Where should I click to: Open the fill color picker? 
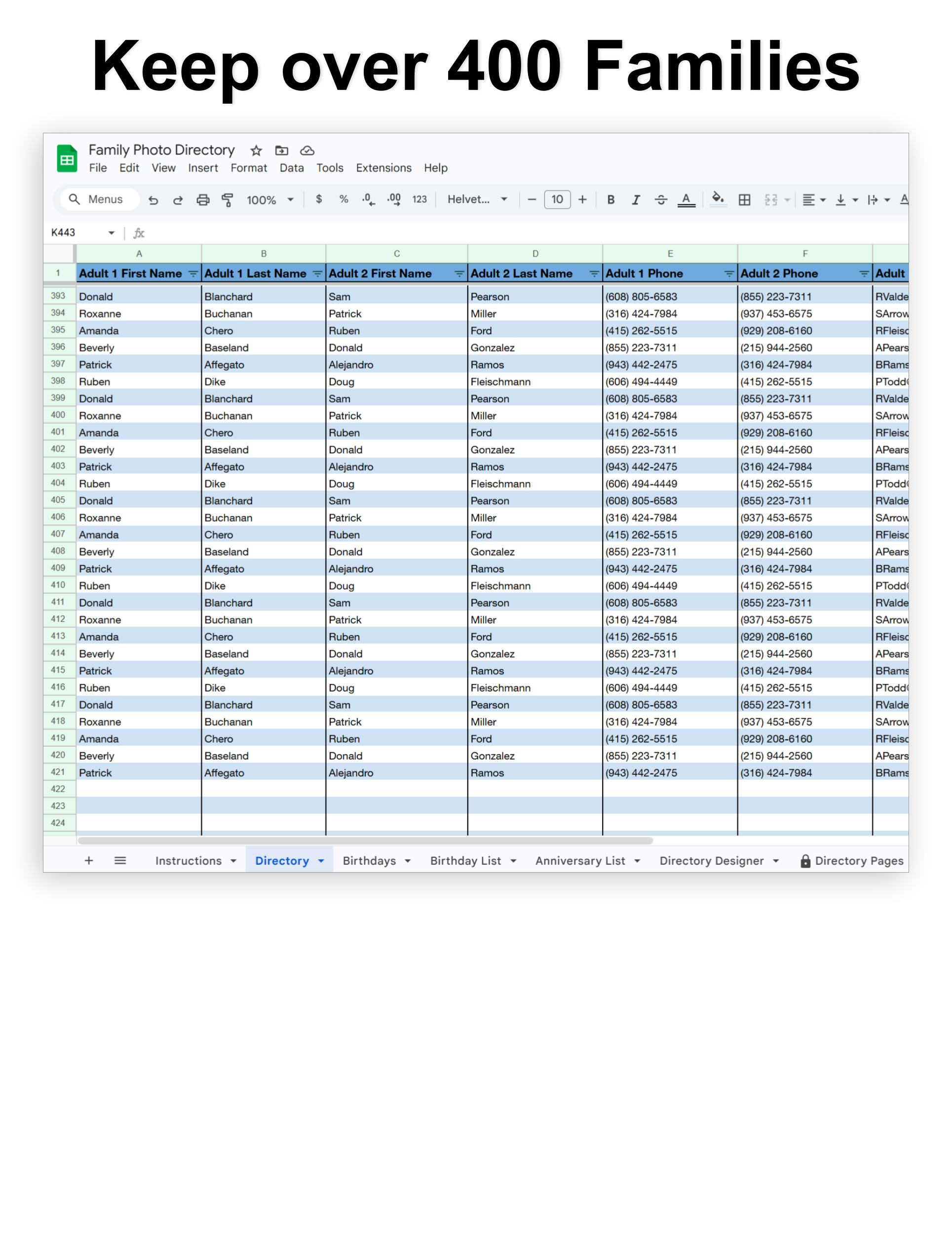tap(718, 199)
